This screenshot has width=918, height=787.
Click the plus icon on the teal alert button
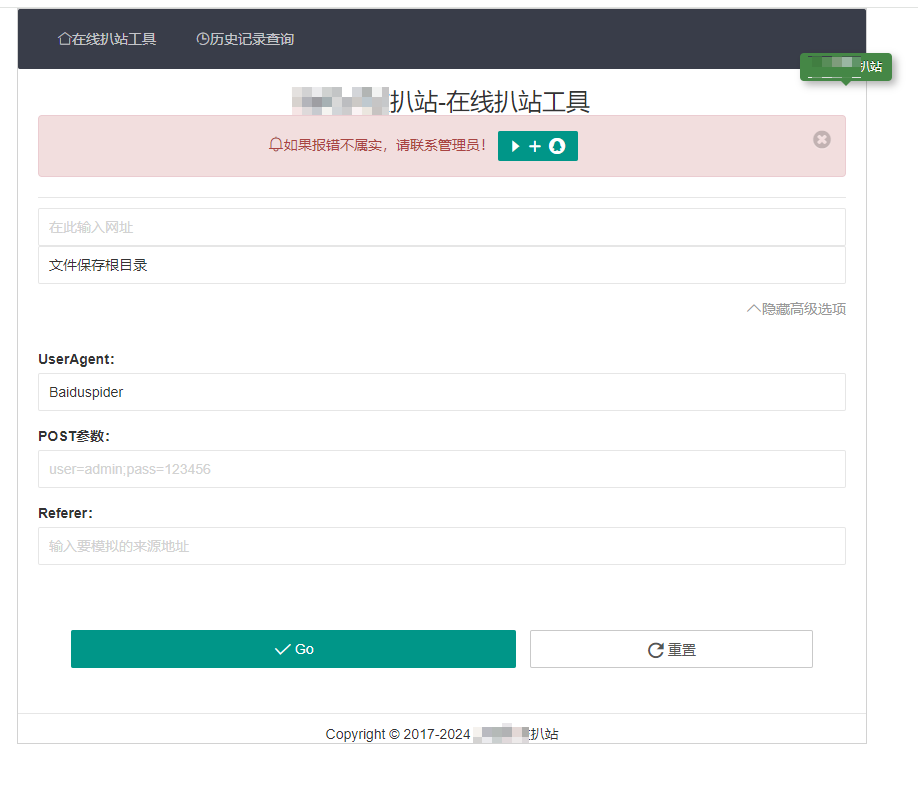(x=535, y=146)
